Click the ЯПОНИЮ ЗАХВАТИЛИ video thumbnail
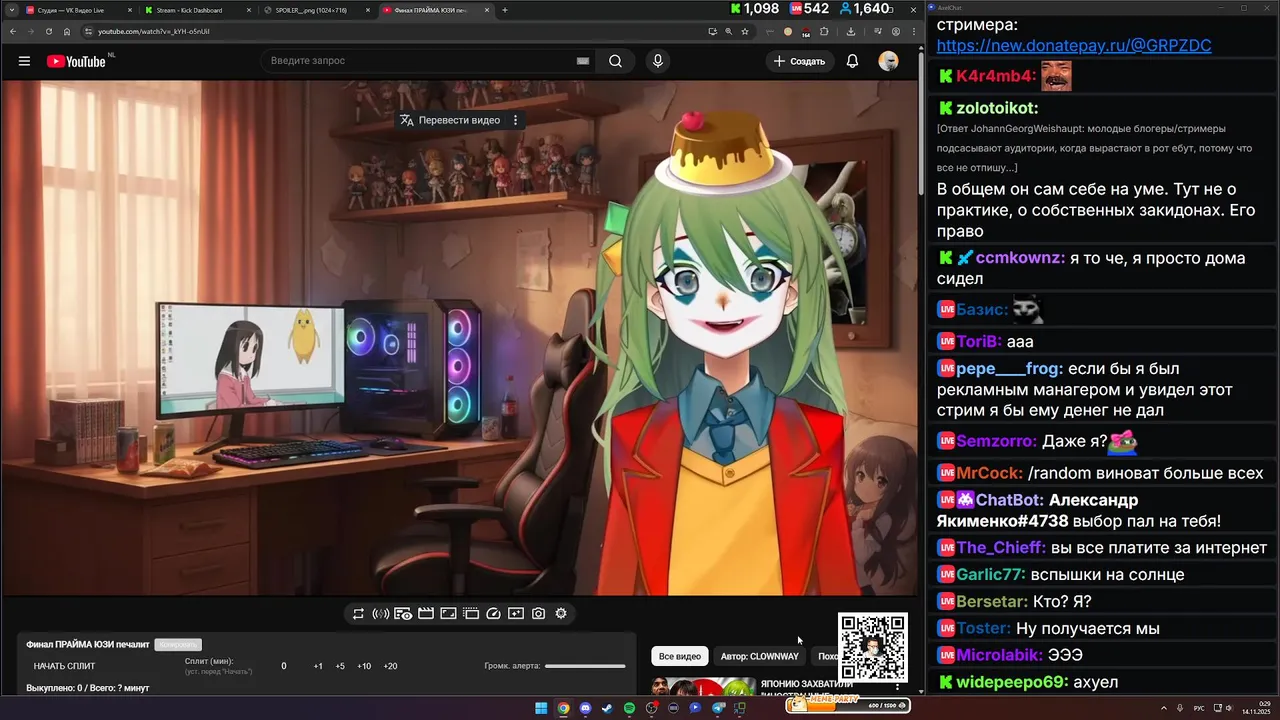Screen dimensions: 1280x720 703,686
